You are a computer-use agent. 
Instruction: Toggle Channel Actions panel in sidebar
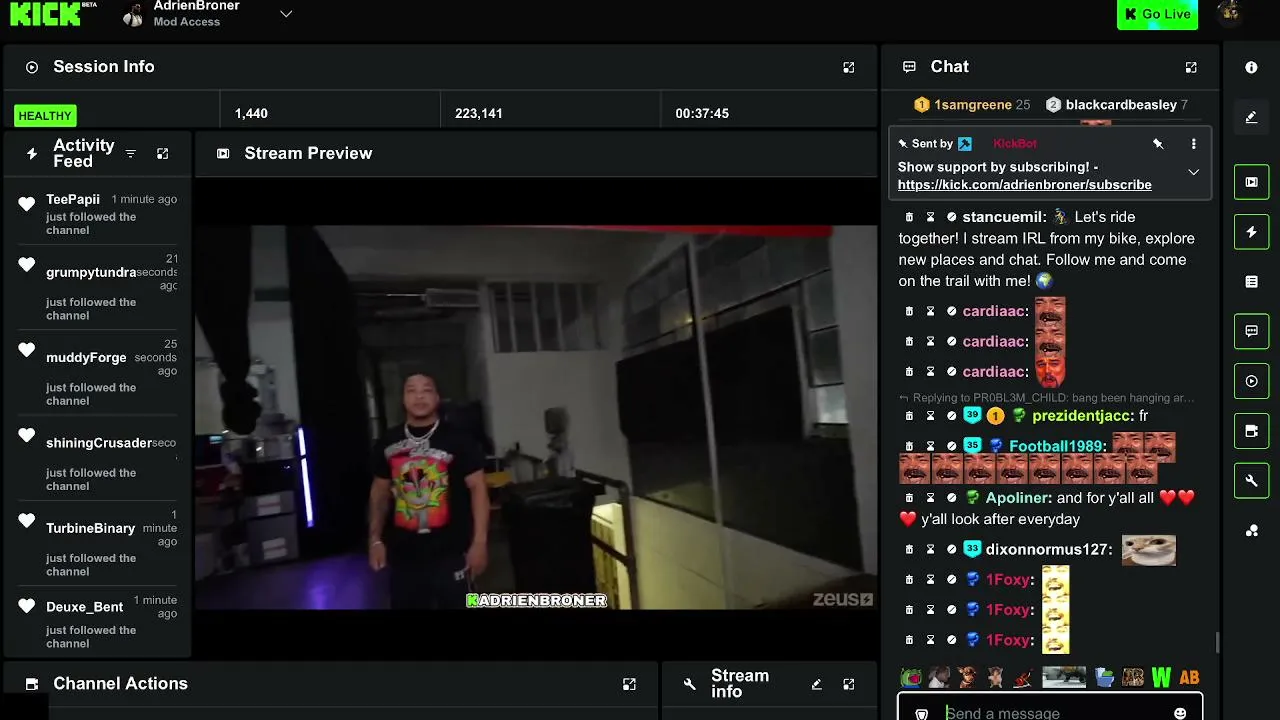(x=1251, y=431)
